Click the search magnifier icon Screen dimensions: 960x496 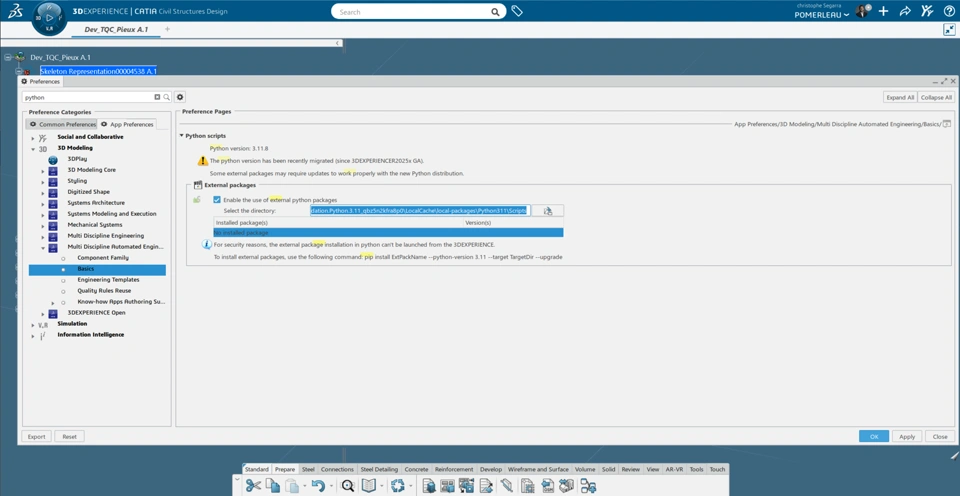point(495,12)
